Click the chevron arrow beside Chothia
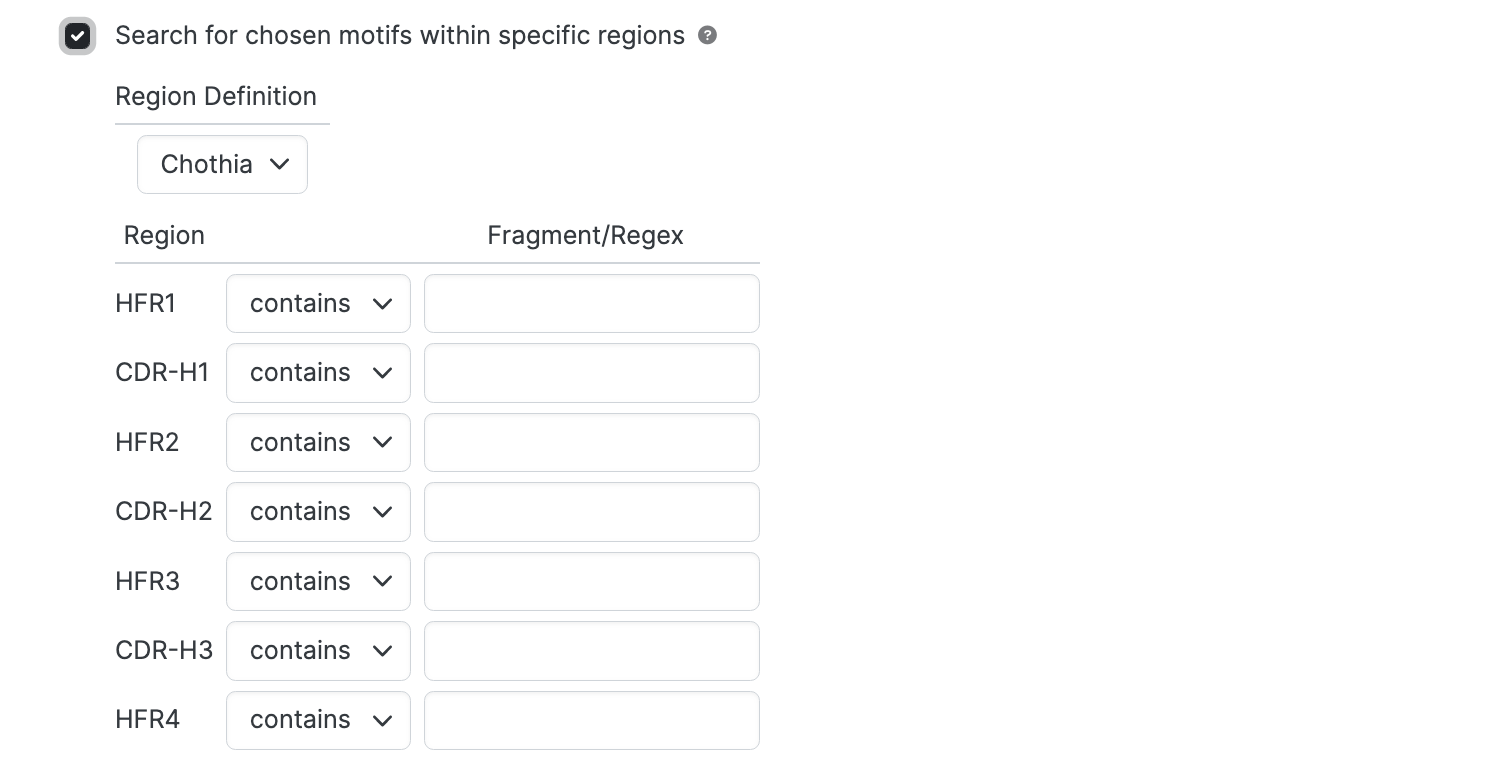This screenshot has height=768, width=1498. (280, 164)
